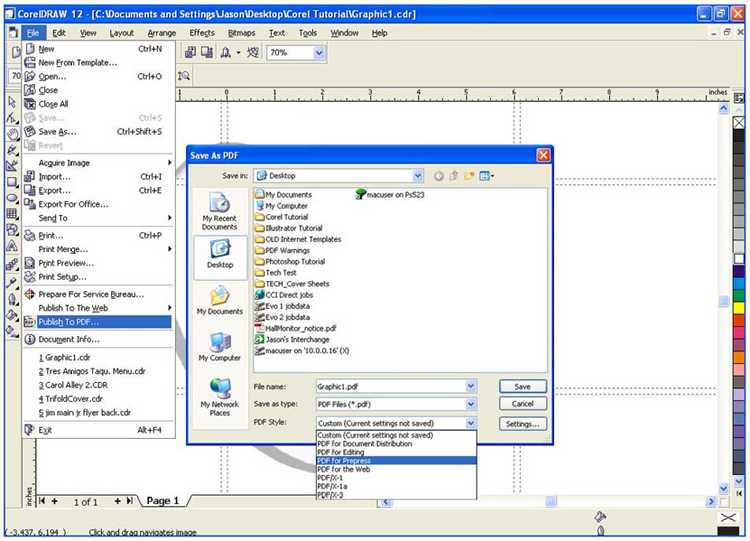Open the 70% zoom level dropdown
Viewport: 750px width, 541px height.
click(x=319, y=53)
